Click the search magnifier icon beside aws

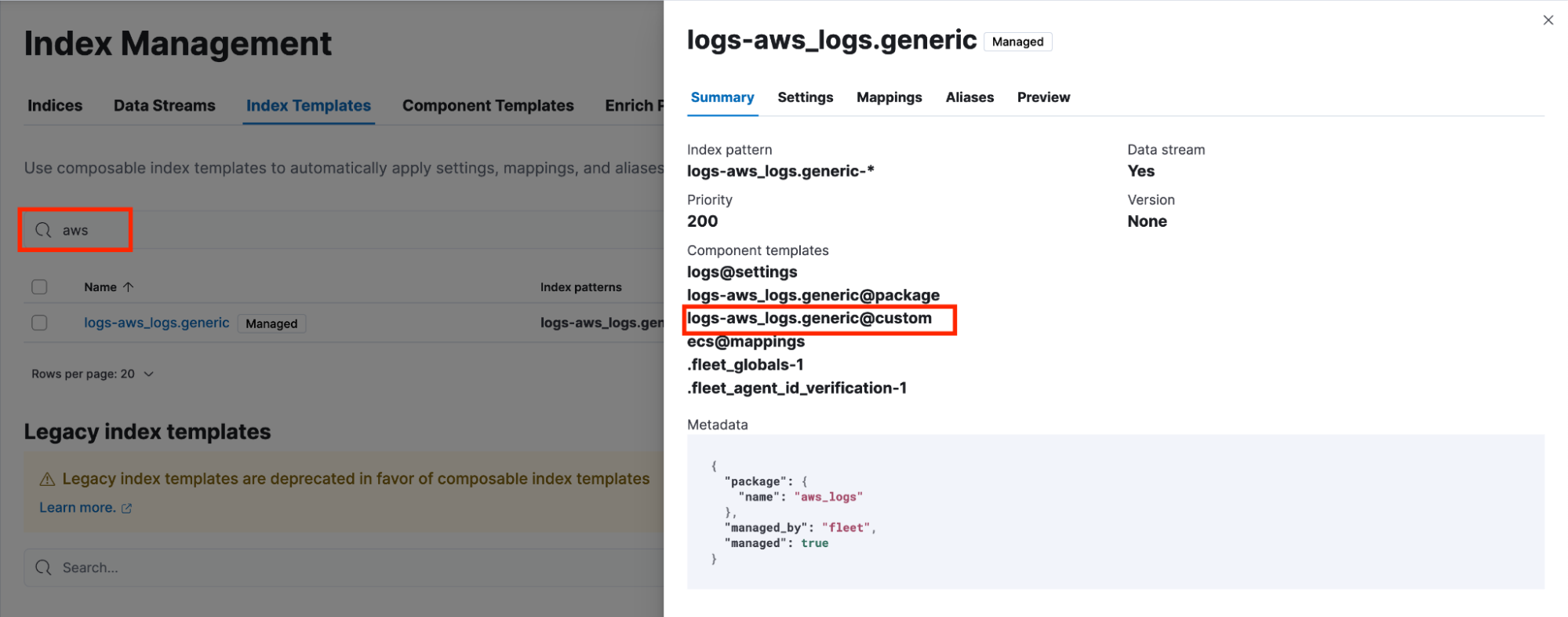click(43, 230)
